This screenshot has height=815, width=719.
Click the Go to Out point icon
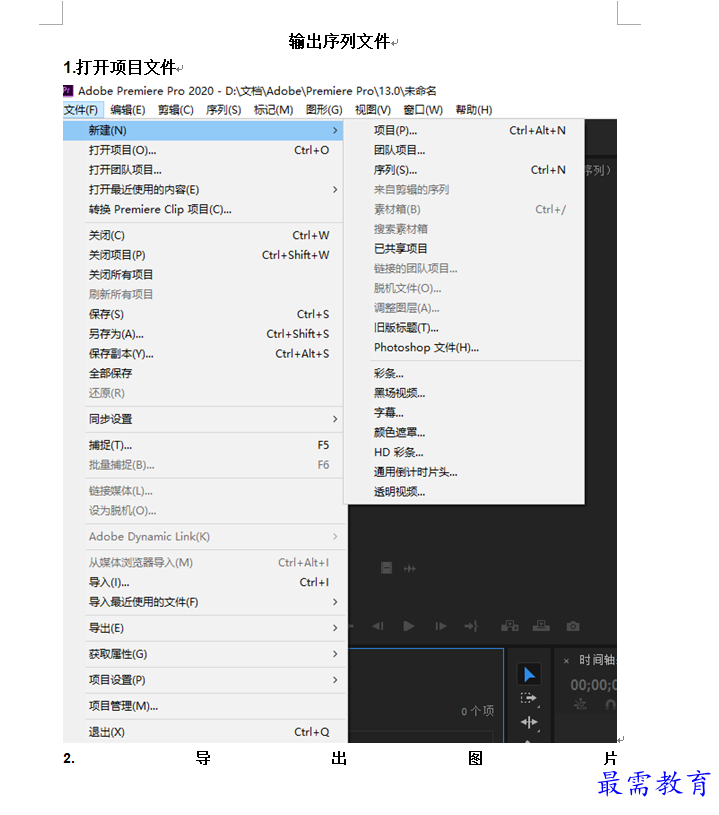(x=471, y=626)
